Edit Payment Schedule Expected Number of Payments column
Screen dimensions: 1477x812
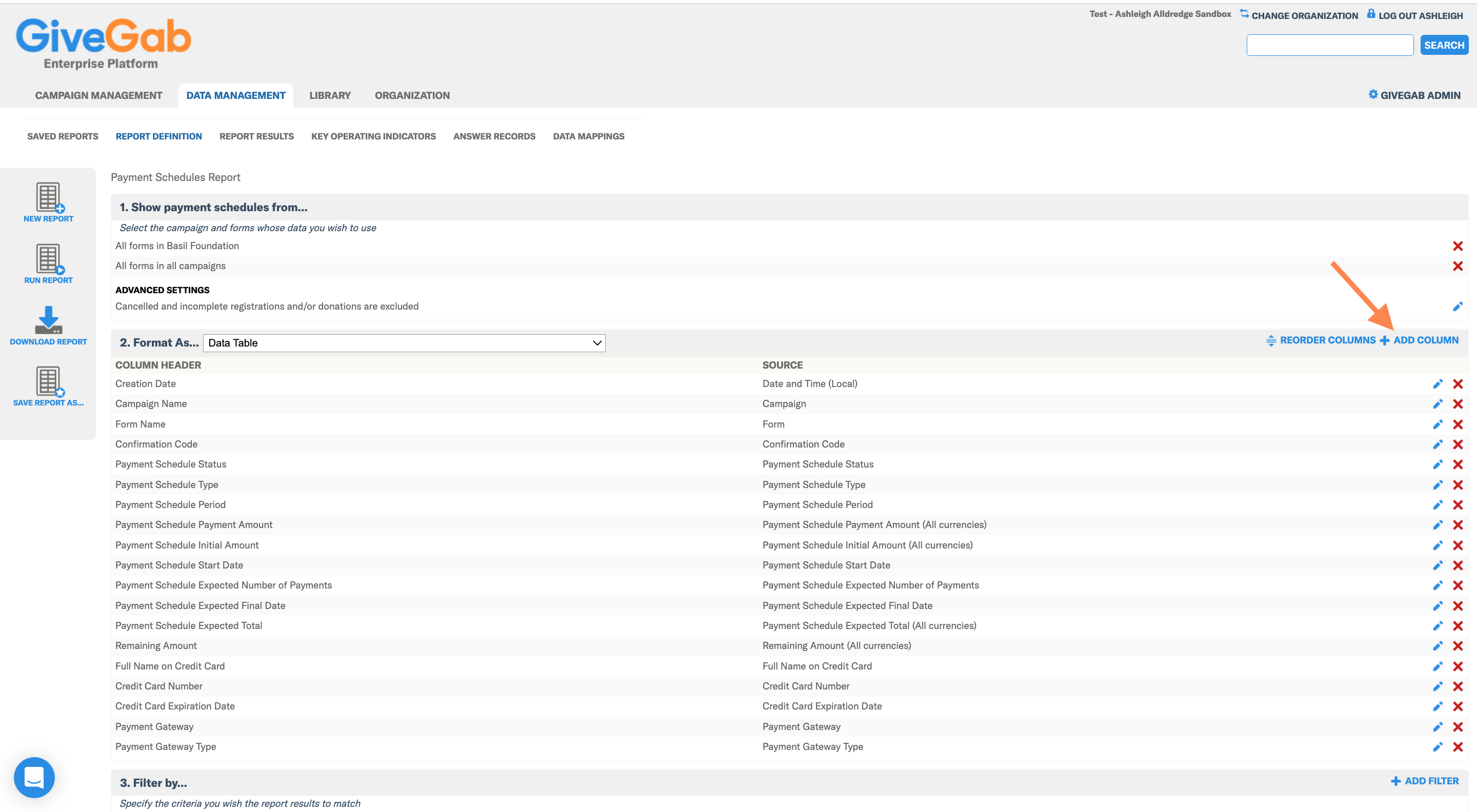[x=1438, y=585]
